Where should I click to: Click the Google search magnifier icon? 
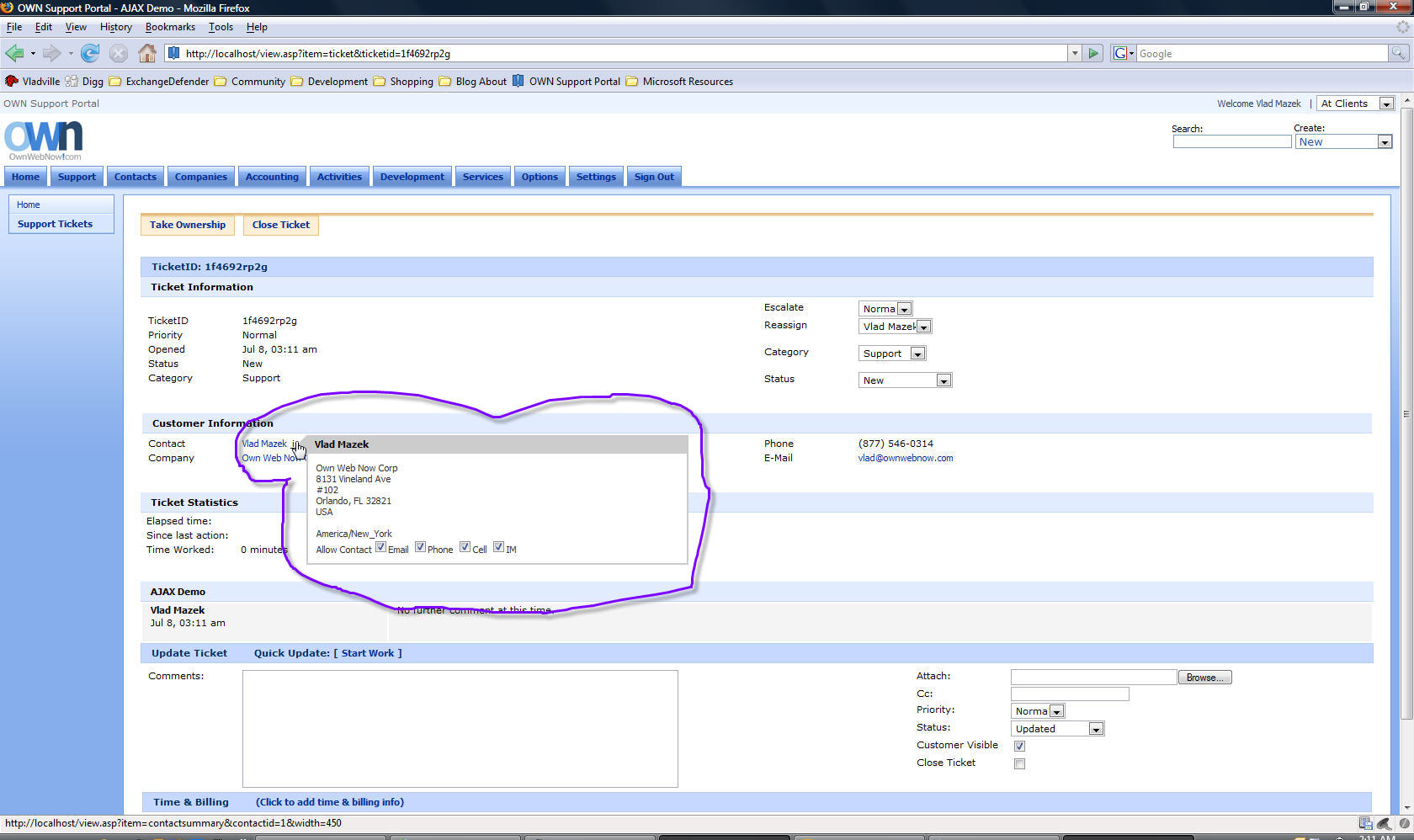[1398, 54]
